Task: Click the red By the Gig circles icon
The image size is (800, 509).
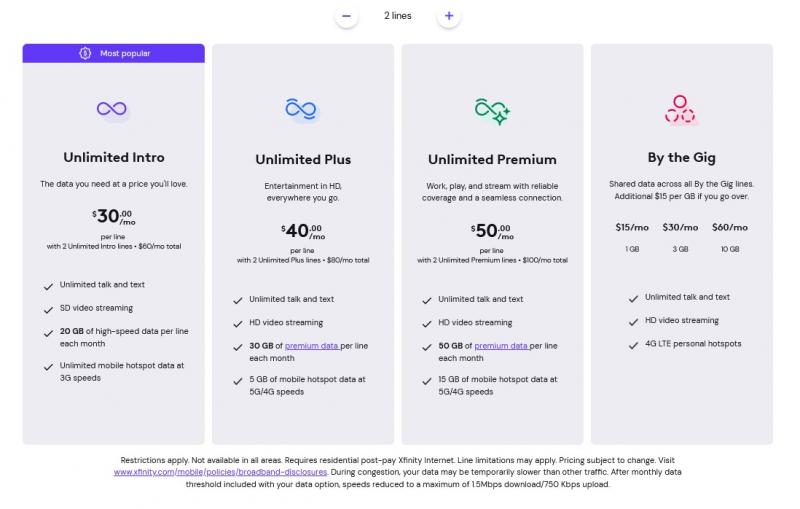Action: point(680,109)
